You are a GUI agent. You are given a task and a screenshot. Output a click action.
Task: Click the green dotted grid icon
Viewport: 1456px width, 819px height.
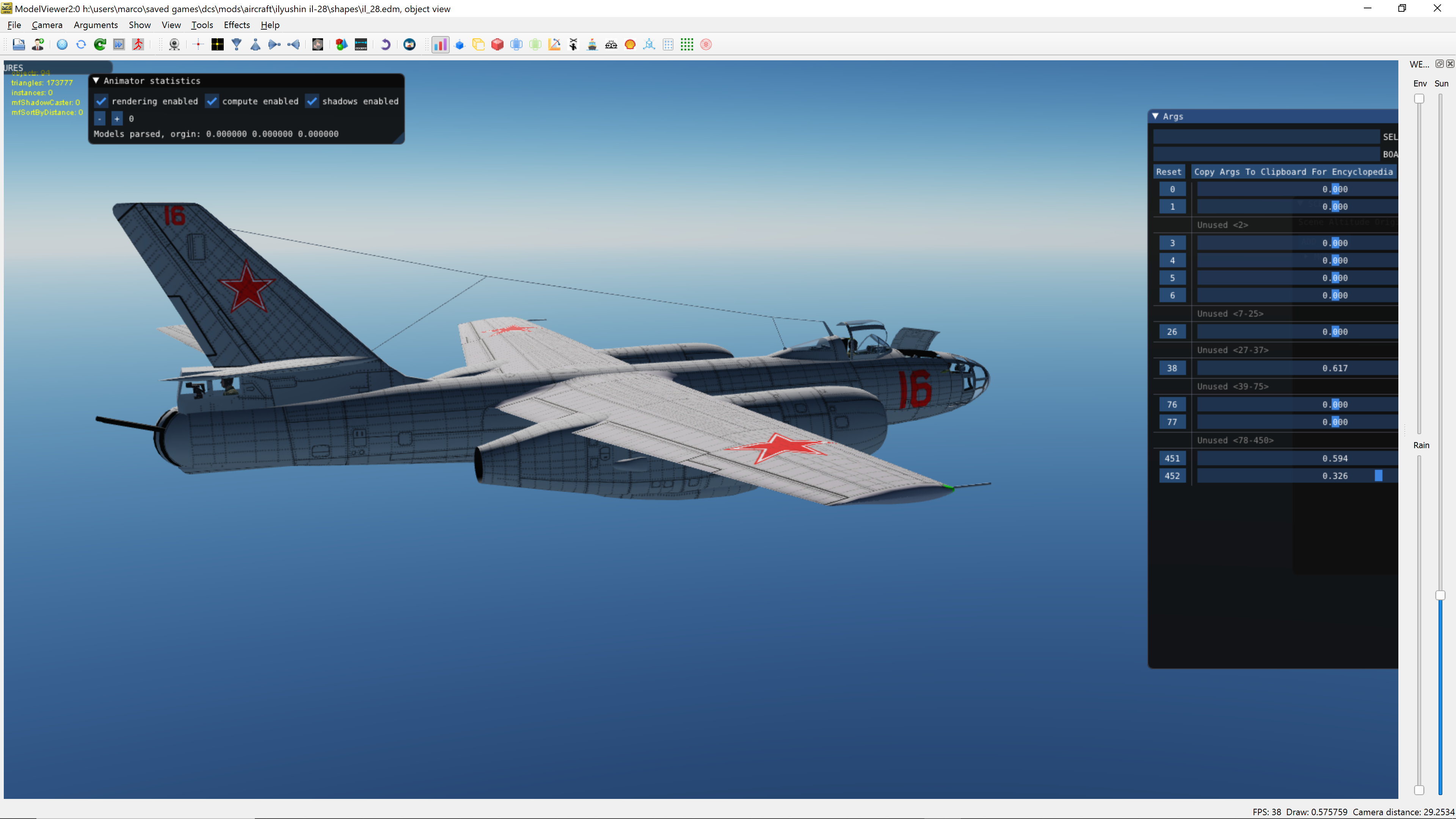[687, 45]
